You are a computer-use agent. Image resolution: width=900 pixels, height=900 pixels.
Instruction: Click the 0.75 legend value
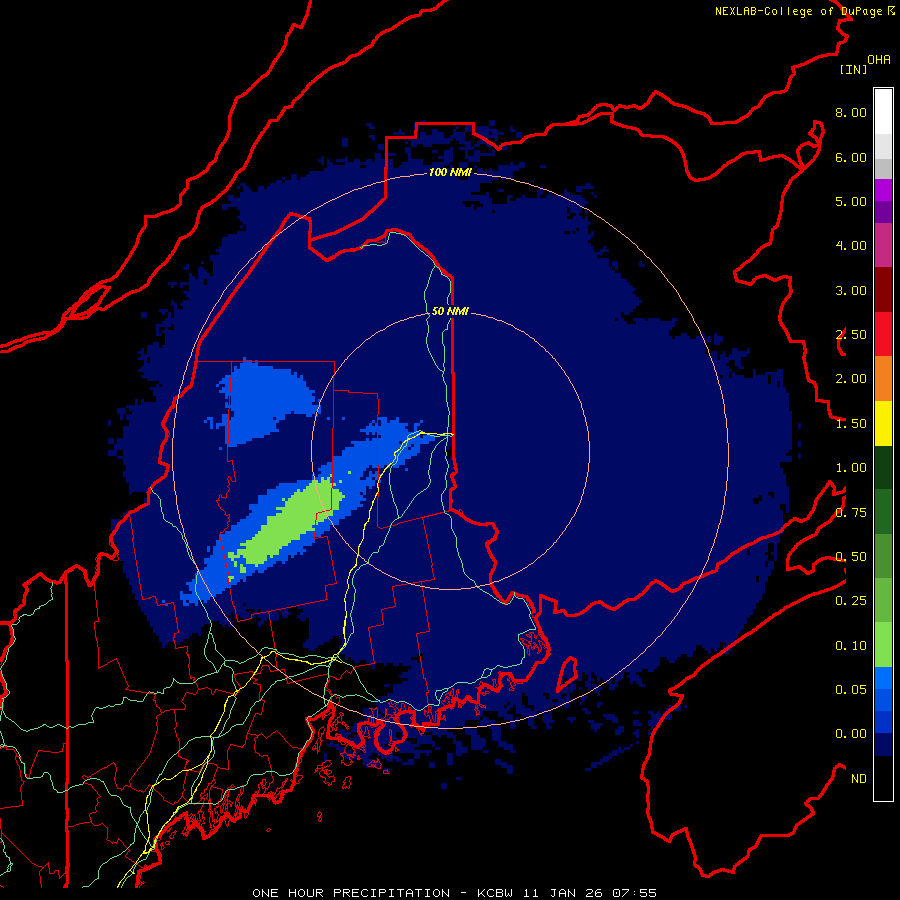pyautogui.click(x=851, y=513)
